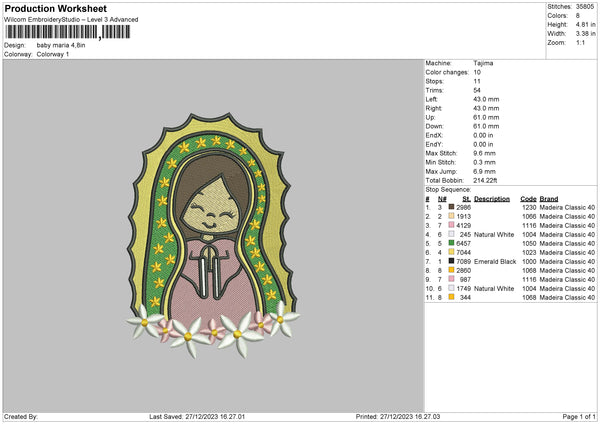Screen dimensions: 600x424
Task: Select the white swatch with stitch count 1749
Action: tap(452, 288)
